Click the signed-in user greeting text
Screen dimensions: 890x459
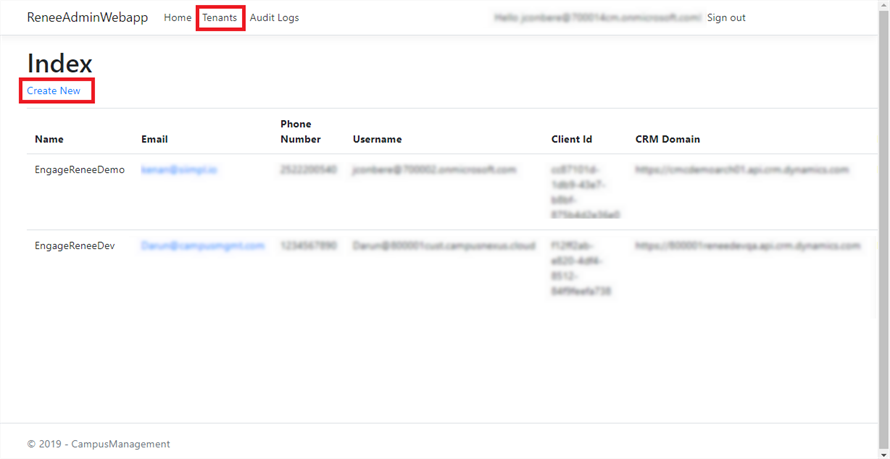[x=597, y=18]
